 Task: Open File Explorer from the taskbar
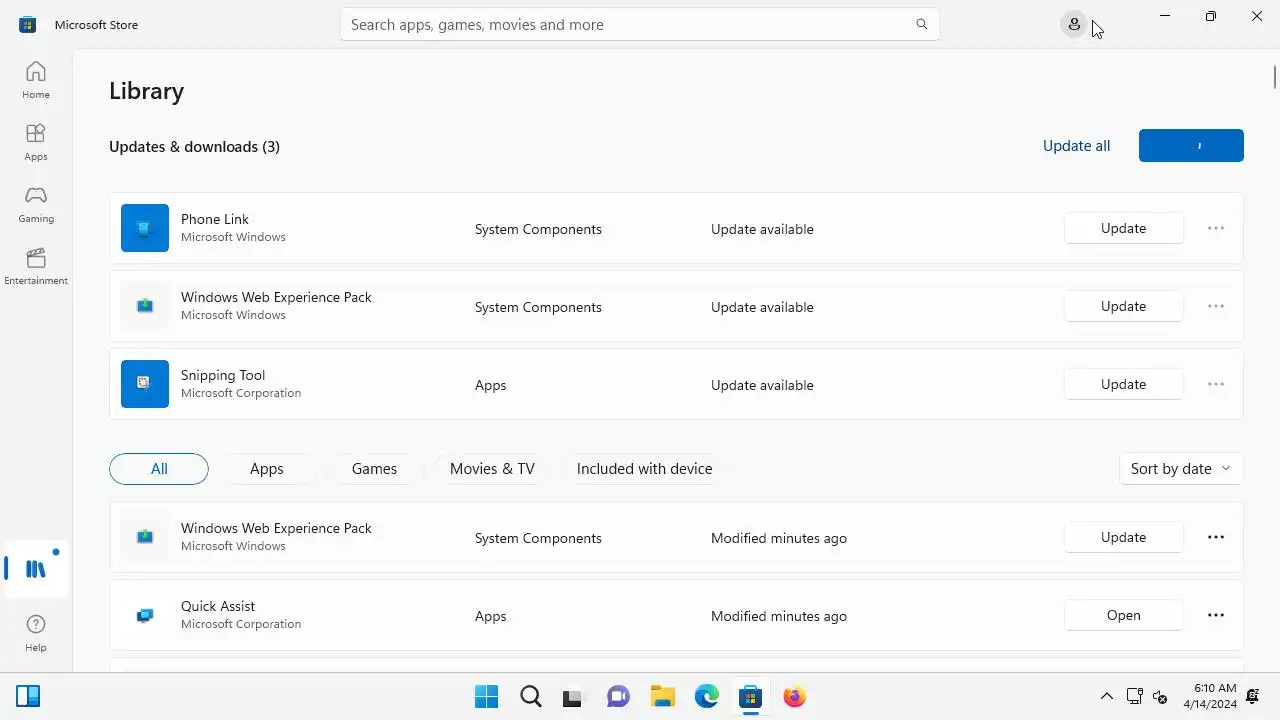pyautogui.click(x=663, y=696)
